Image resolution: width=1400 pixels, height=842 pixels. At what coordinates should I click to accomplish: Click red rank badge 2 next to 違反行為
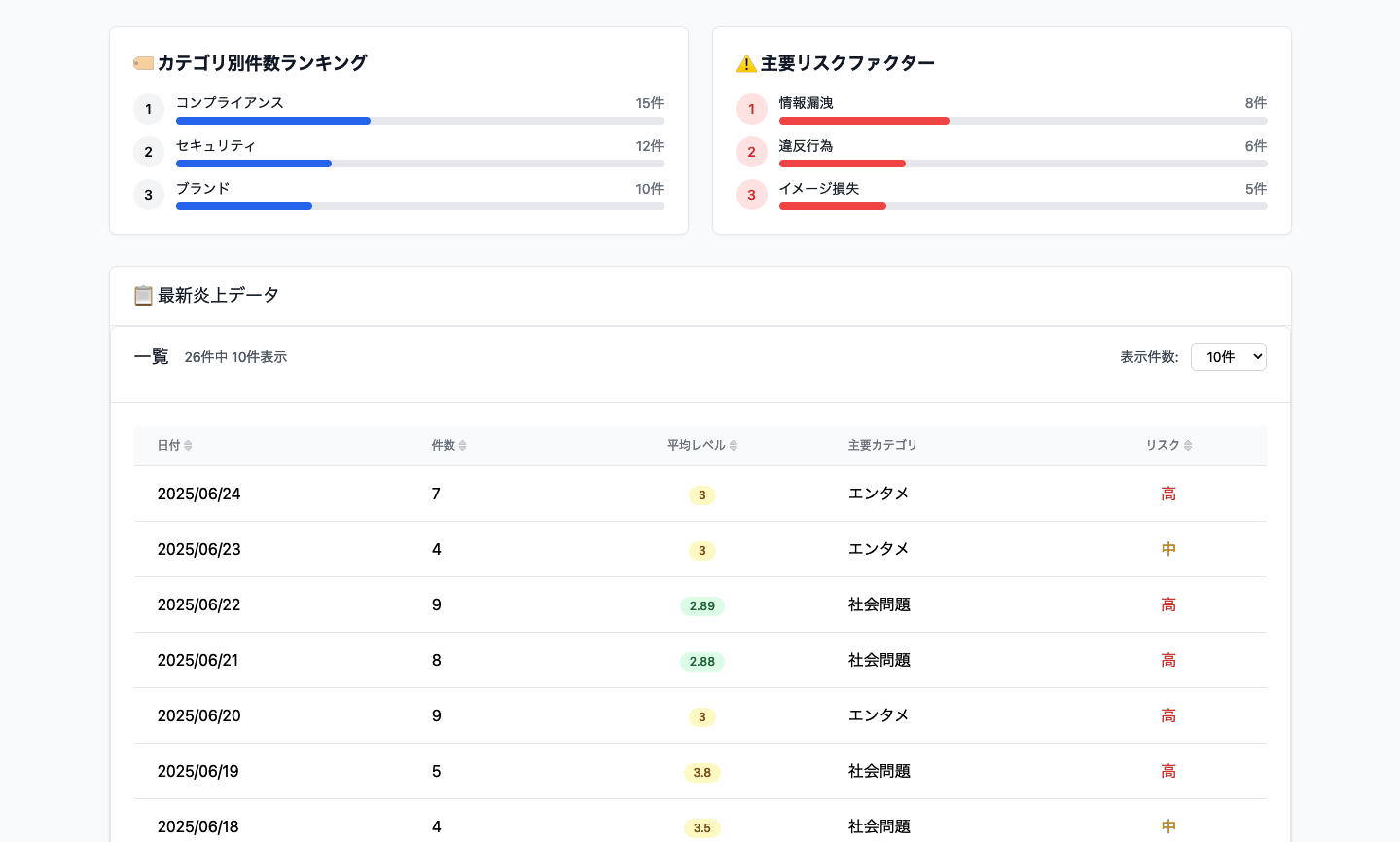752,152
